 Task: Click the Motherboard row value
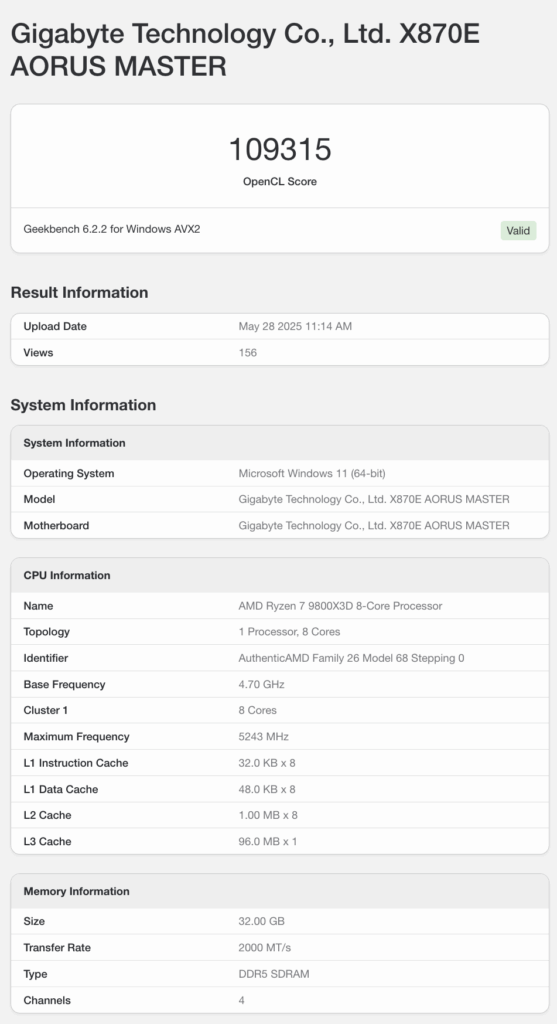(374, 526)
